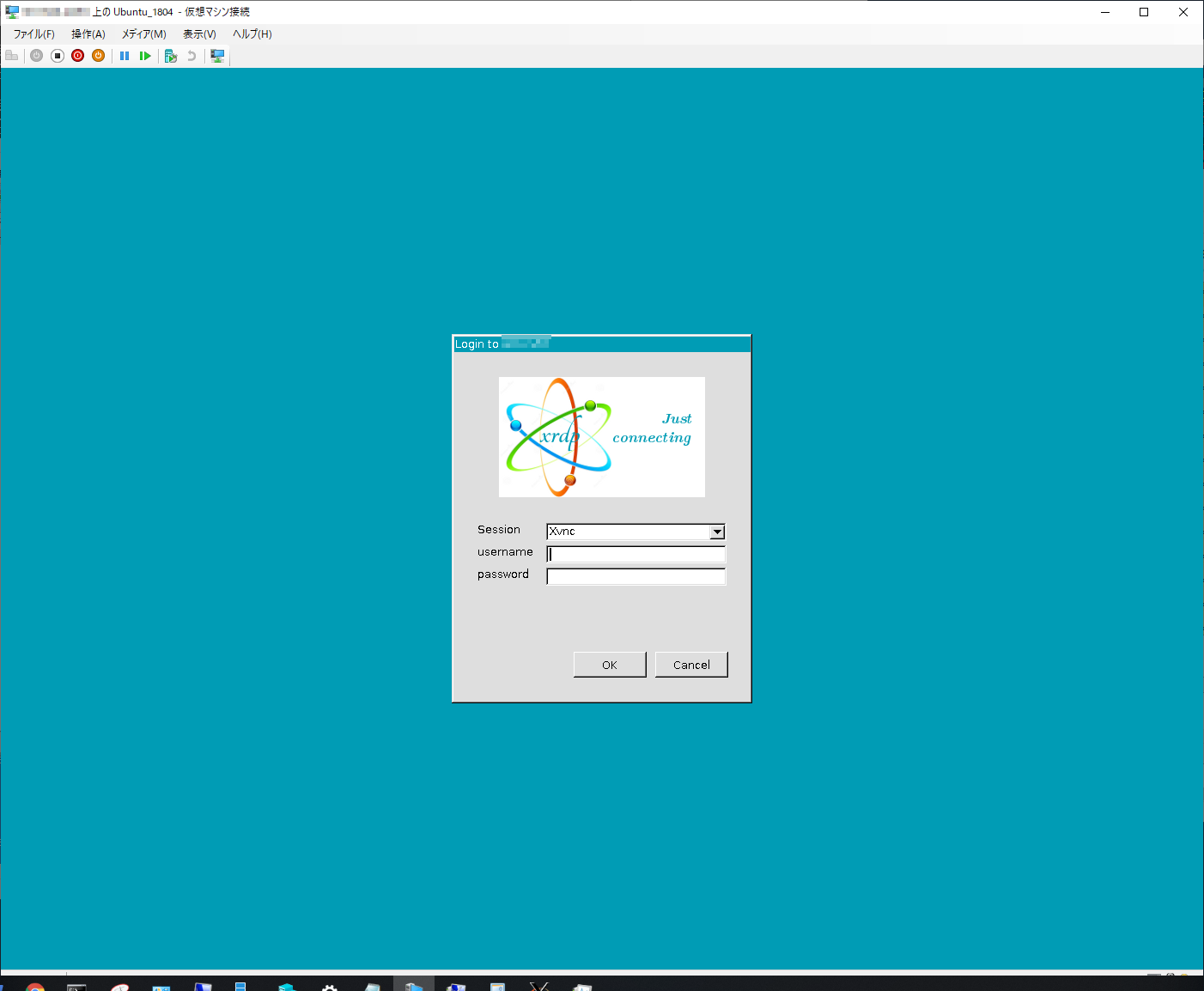The width and height of the screenshot is (1204, 991).
Task: Open the ファイル(F) menu
Action: click(34, 34)
